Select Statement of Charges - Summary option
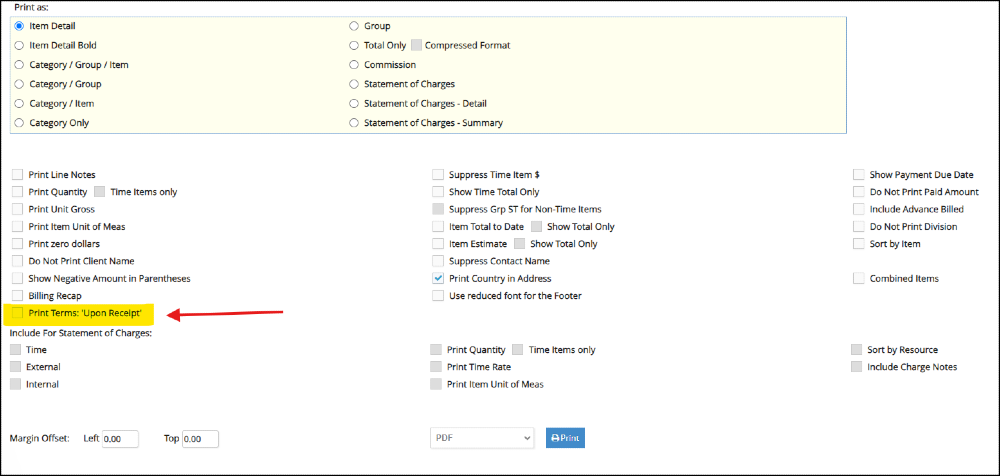1000x476 pixels. tap(354, 123)
